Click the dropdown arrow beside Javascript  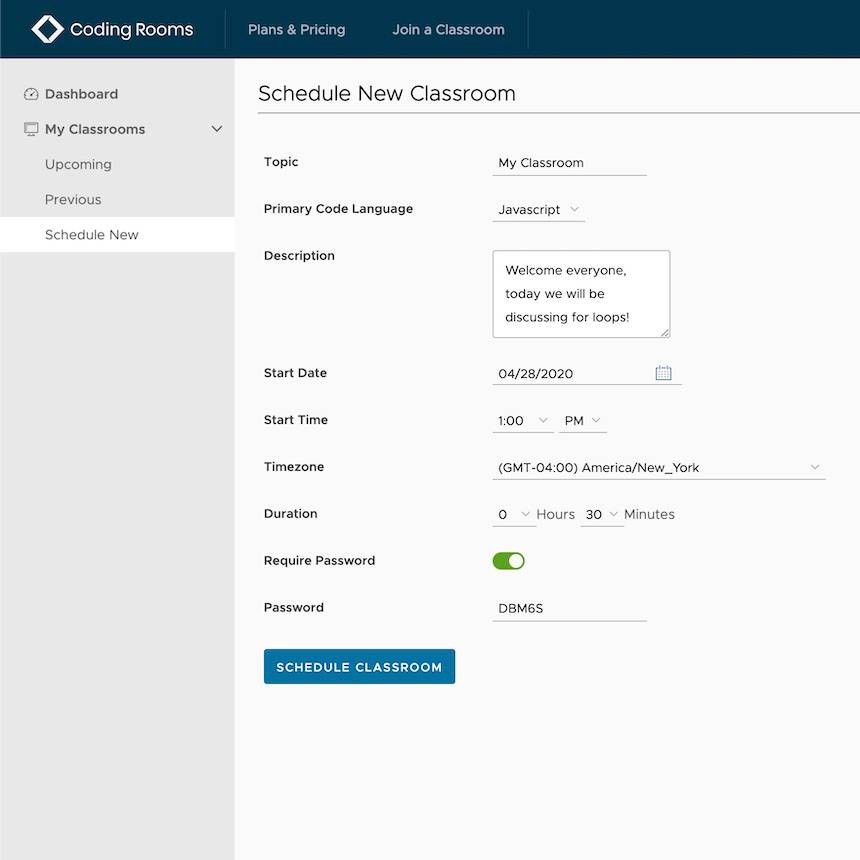click(x=573, y=210)
